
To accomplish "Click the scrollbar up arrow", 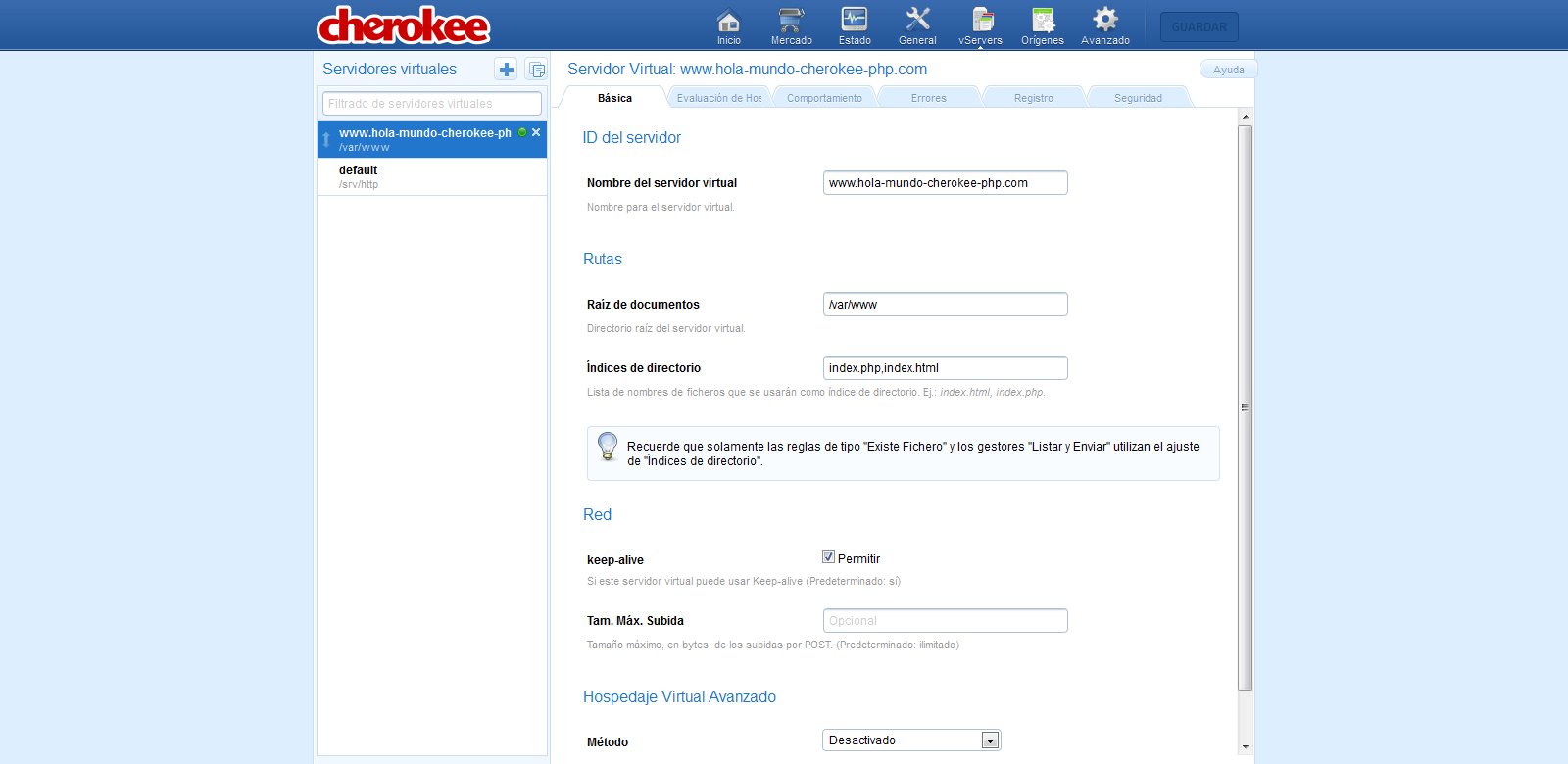I will coord(1246,116).
